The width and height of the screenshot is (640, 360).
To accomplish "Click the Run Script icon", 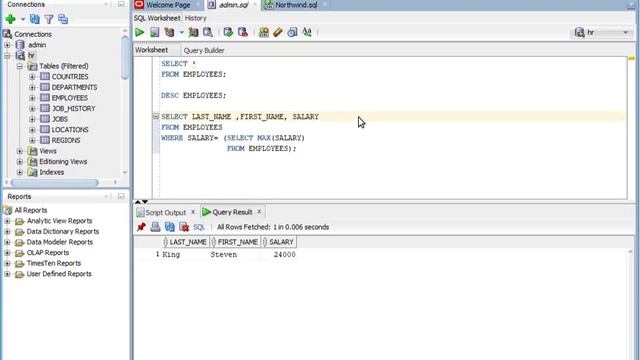I will [x=154, y=32].
